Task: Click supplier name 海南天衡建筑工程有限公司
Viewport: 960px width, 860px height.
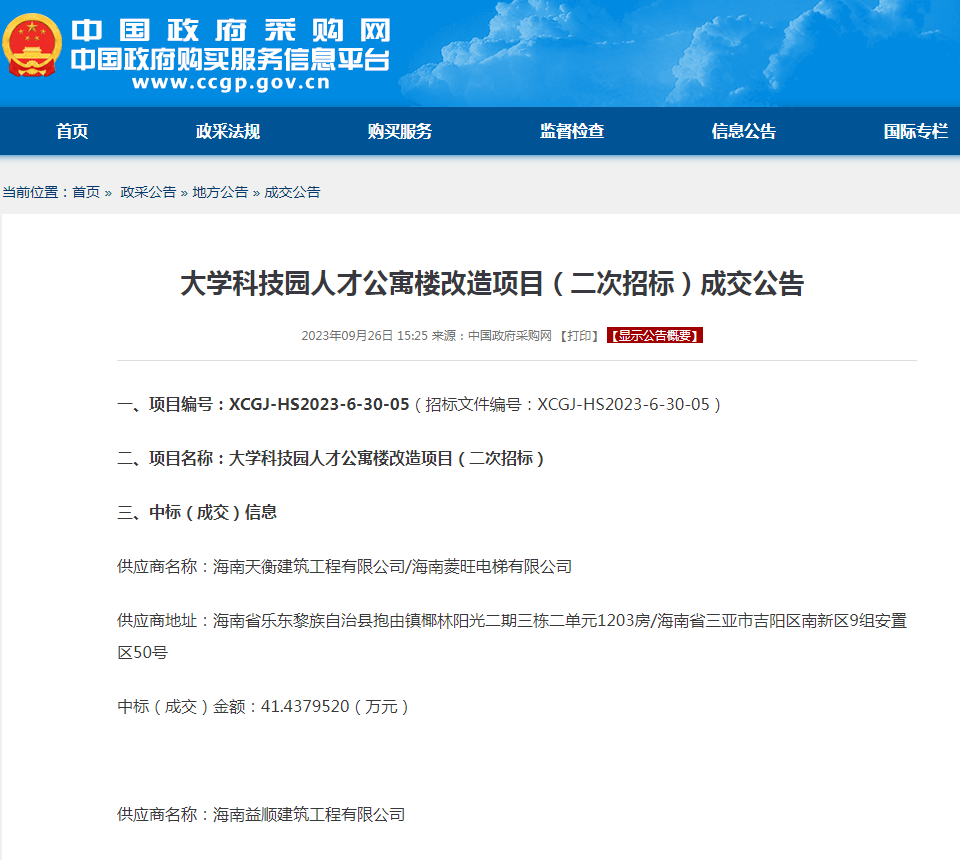Action: tap(309, 567)
